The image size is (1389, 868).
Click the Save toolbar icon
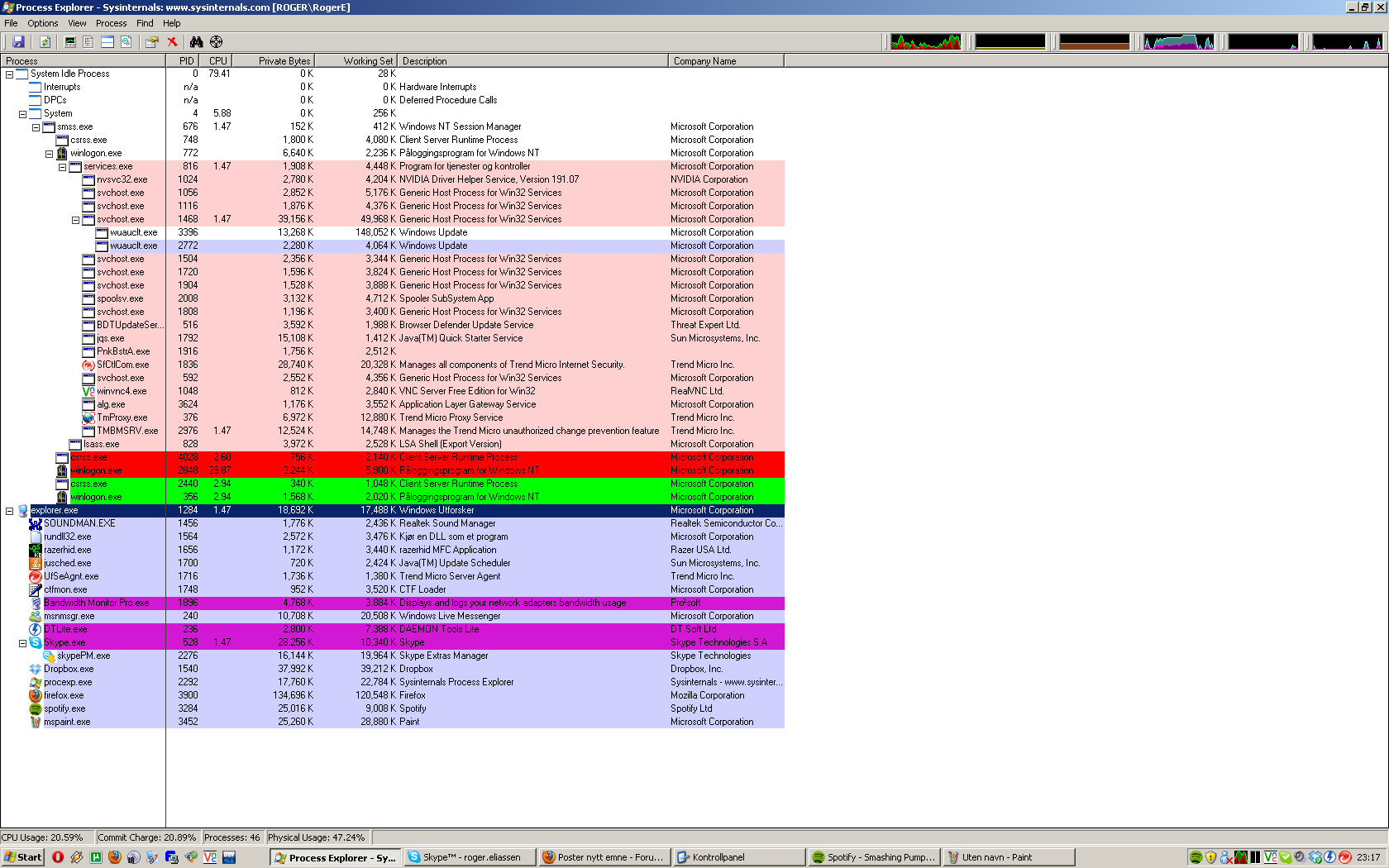coord(18,42)
